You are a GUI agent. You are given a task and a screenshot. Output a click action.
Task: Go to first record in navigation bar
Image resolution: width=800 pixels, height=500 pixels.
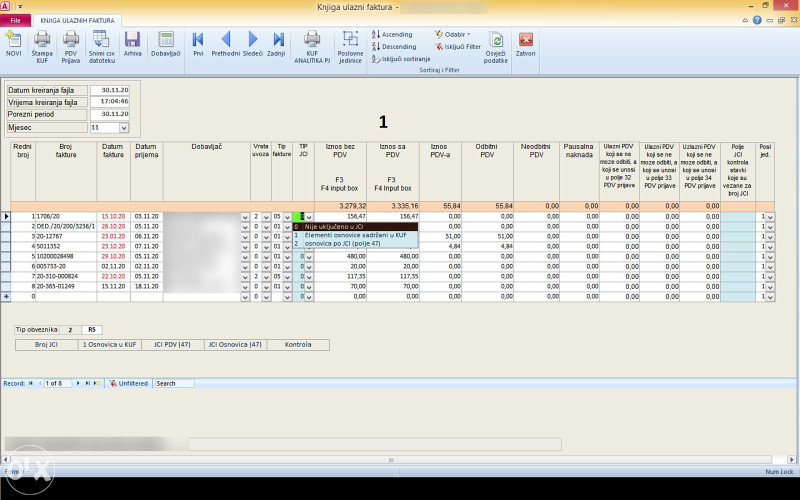pyautogui.click(x=31, y=383)
